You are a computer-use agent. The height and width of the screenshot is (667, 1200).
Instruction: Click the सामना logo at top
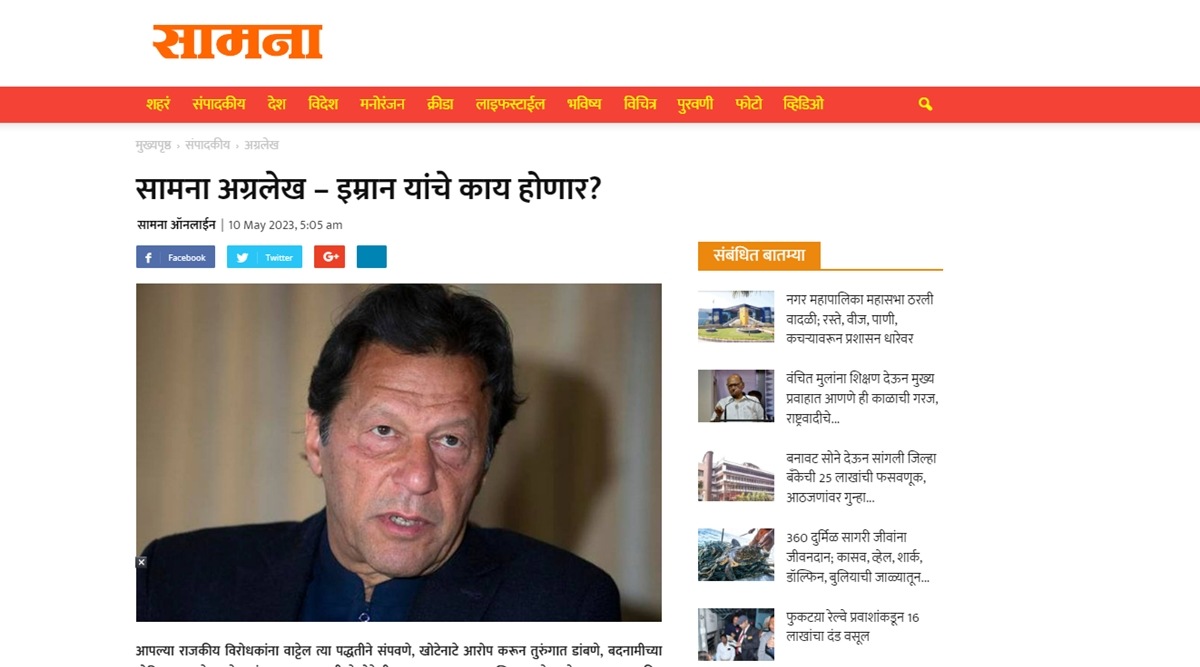237,41
